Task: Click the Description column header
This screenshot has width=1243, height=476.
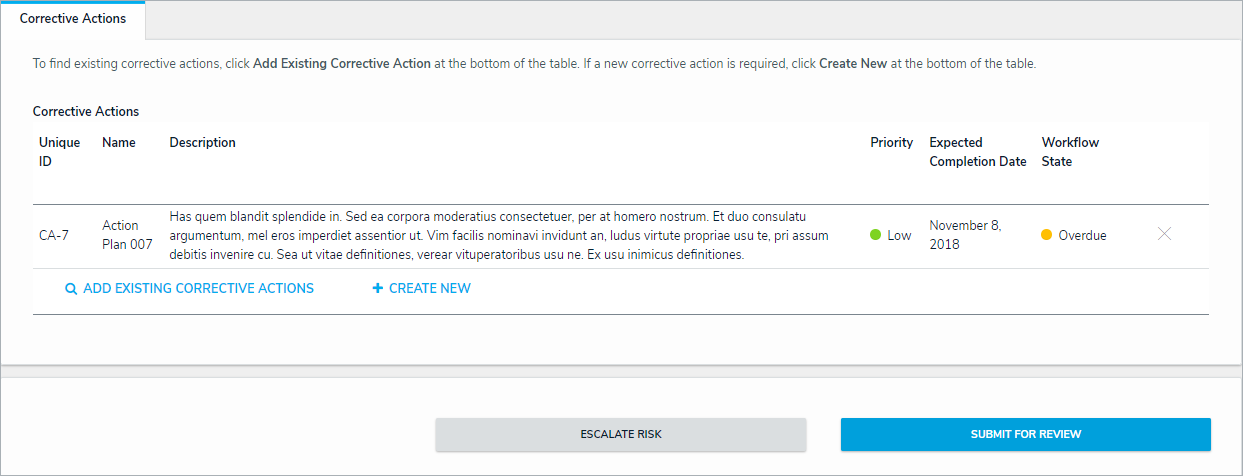Action: click(x=203, y=143)
